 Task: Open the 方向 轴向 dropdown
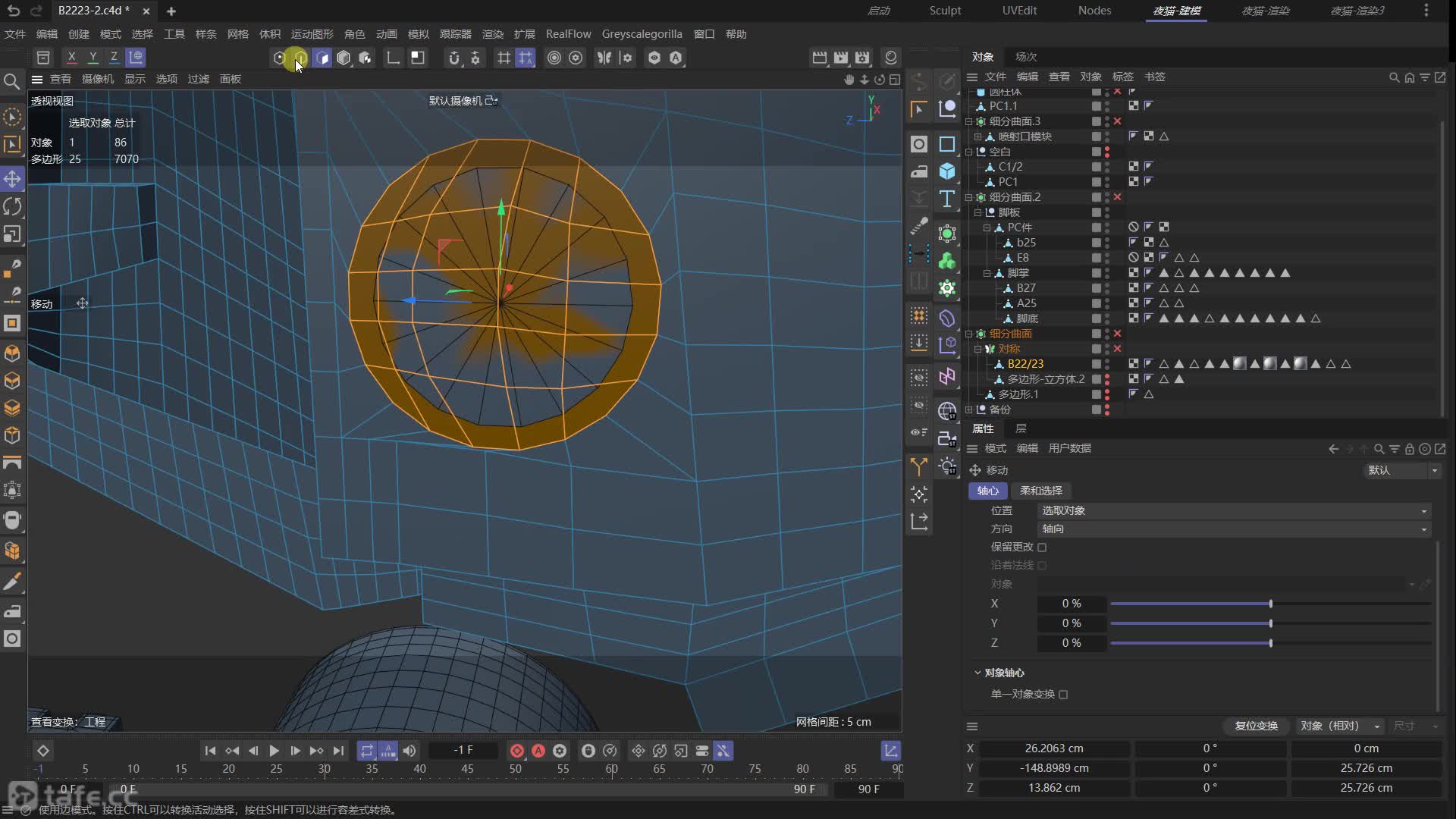coord(1233,529)
